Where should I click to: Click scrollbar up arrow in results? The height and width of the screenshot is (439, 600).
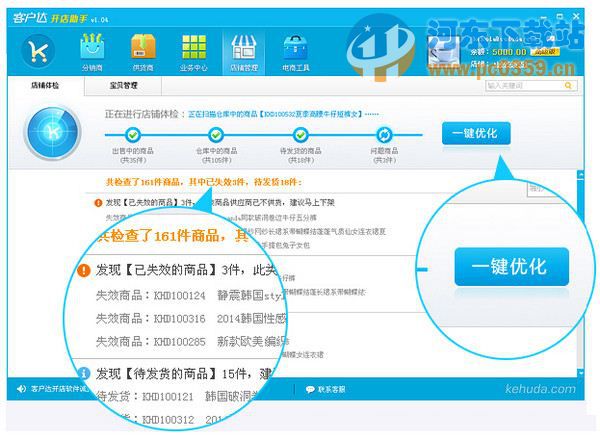[x=580, y=175]
